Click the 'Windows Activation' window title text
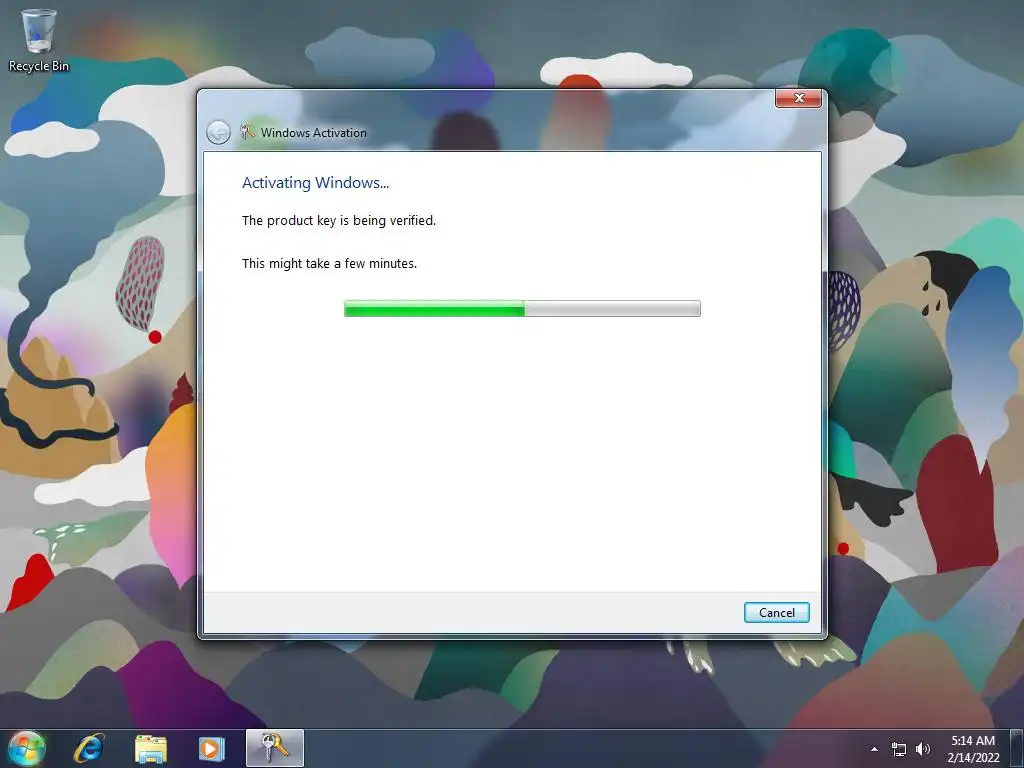This screenshot has height=768, width=1024. (x=313, y=133)
